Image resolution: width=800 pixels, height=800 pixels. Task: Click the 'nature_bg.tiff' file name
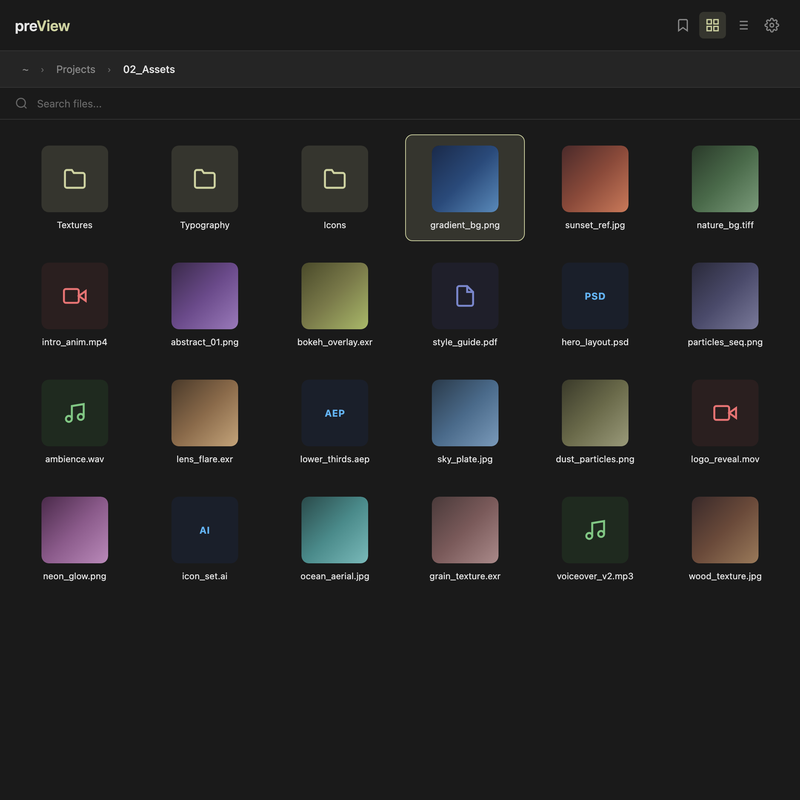[725, 225]
